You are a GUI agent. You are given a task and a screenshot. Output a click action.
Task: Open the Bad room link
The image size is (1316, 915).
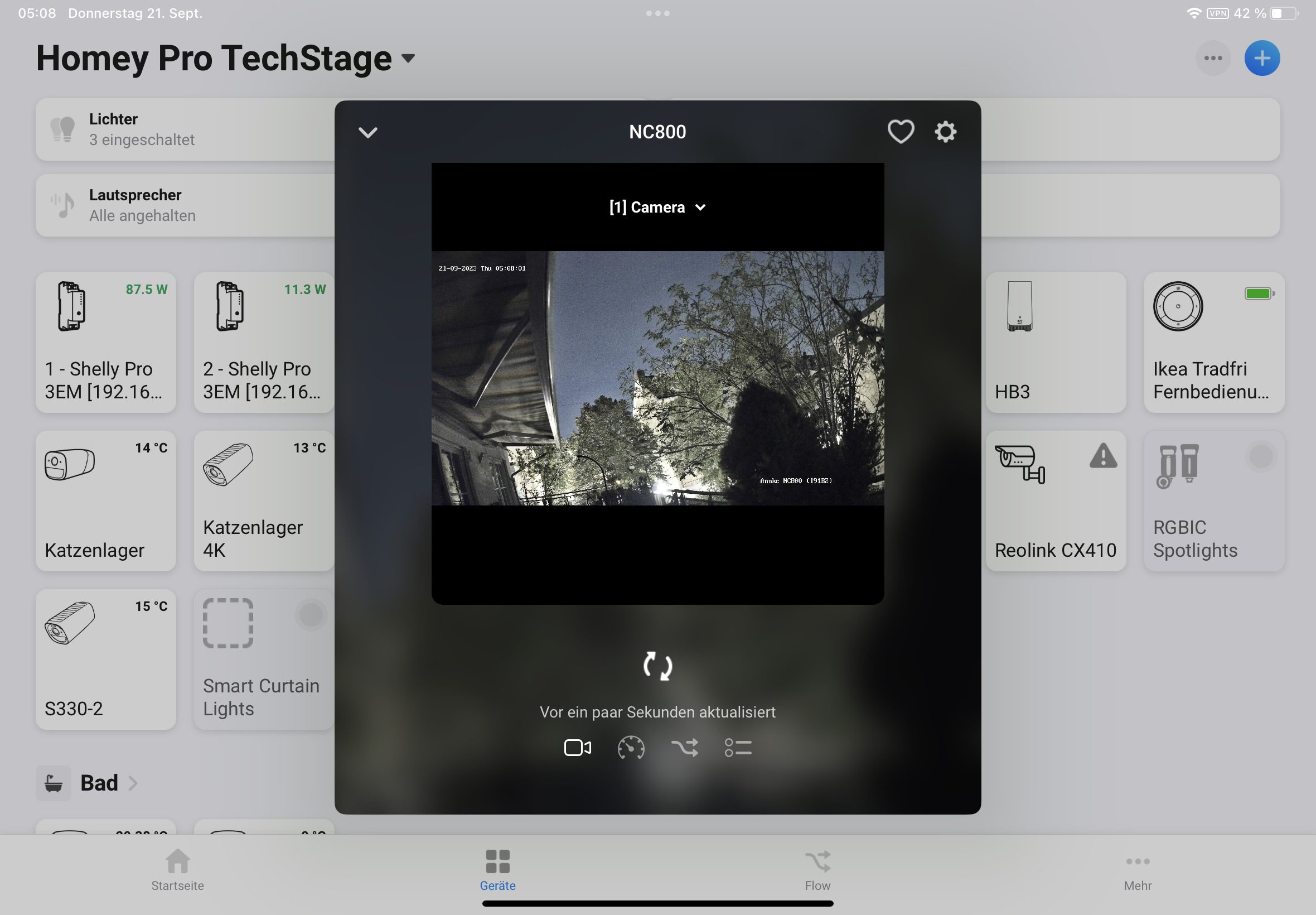pos(99,783)
